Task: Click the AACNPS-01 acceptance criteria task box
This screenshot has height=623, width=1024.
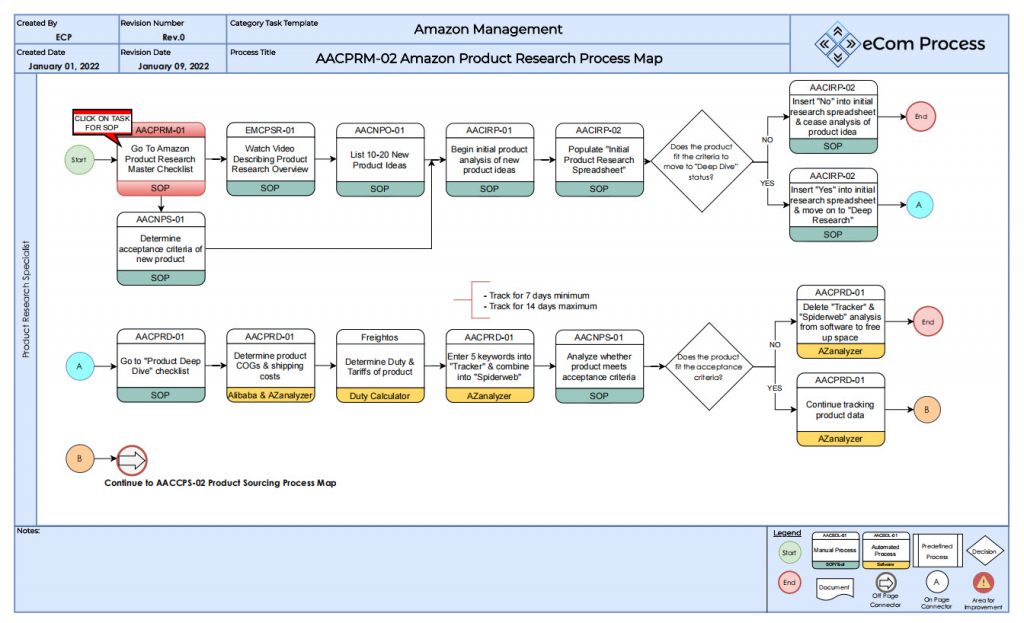Action: pyautogui.click(x=160, y=248)
